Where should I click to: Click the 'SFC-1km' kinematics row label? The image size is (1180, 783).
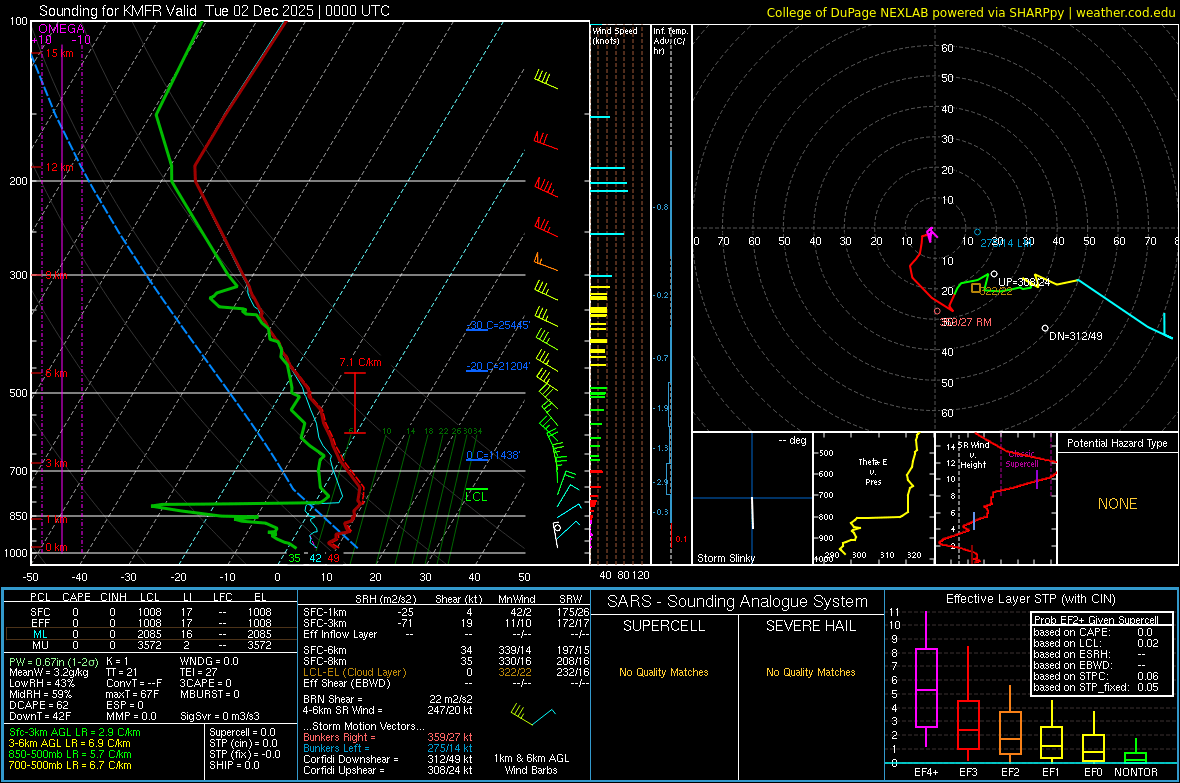coord(325,613)
